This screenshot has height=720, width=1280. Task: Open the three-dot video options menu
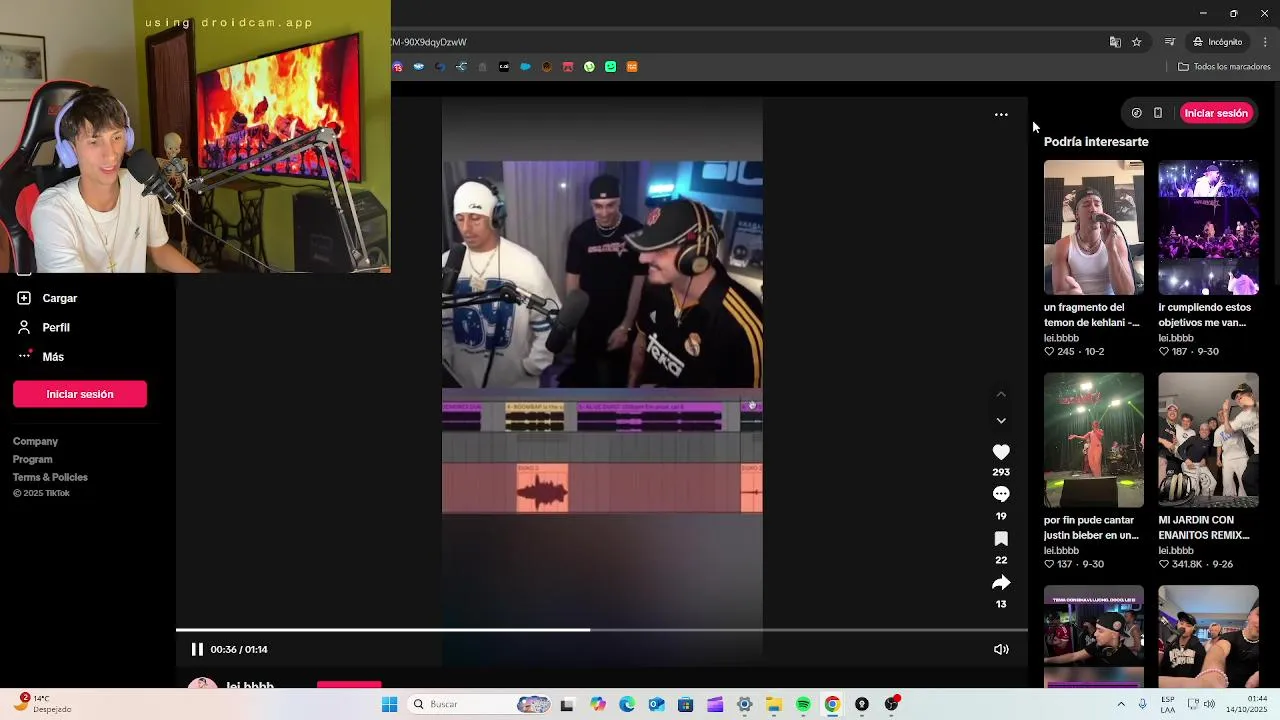coord(1001,115)
